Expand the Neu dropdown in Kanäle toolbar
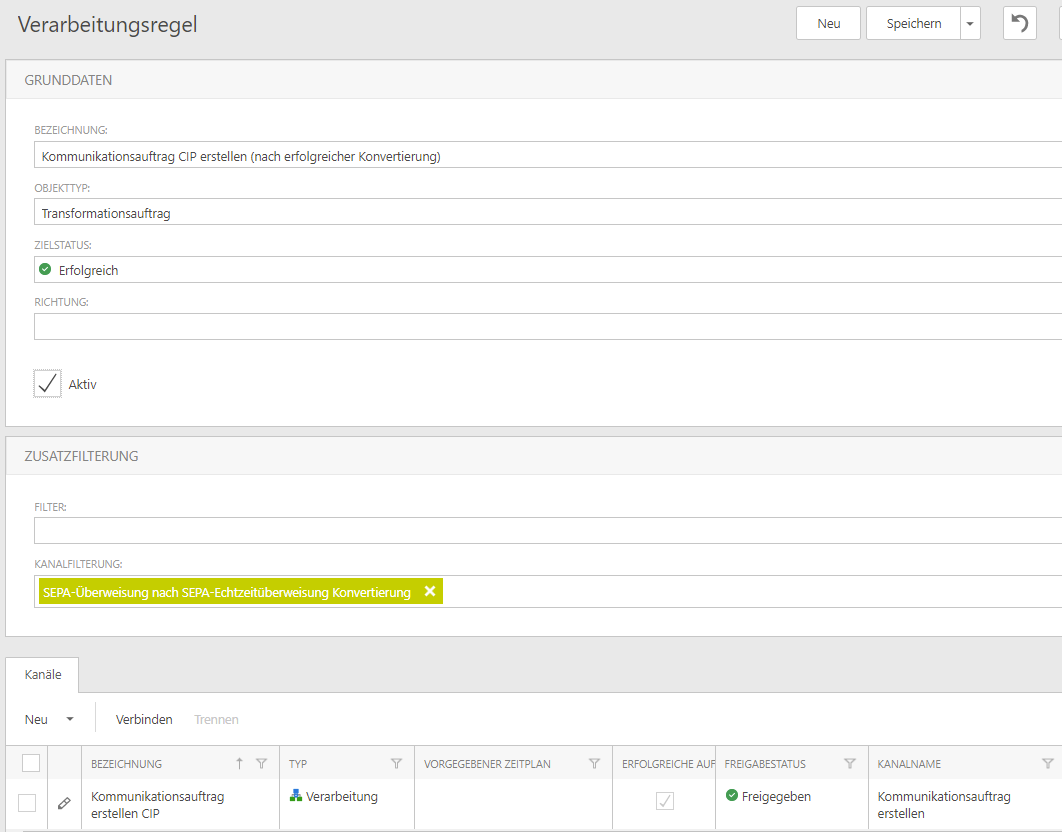Viewport: 1062px width, 832px height. 70,719
